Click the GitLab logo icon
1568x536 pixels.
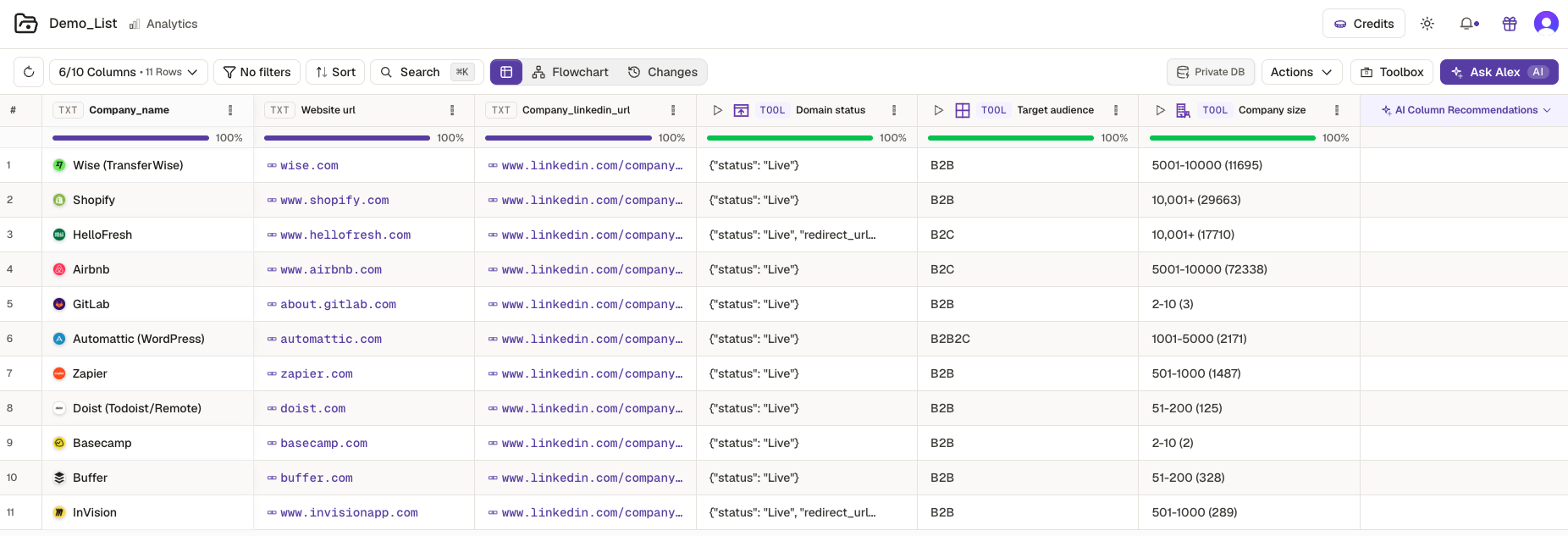tap(59, 304)
